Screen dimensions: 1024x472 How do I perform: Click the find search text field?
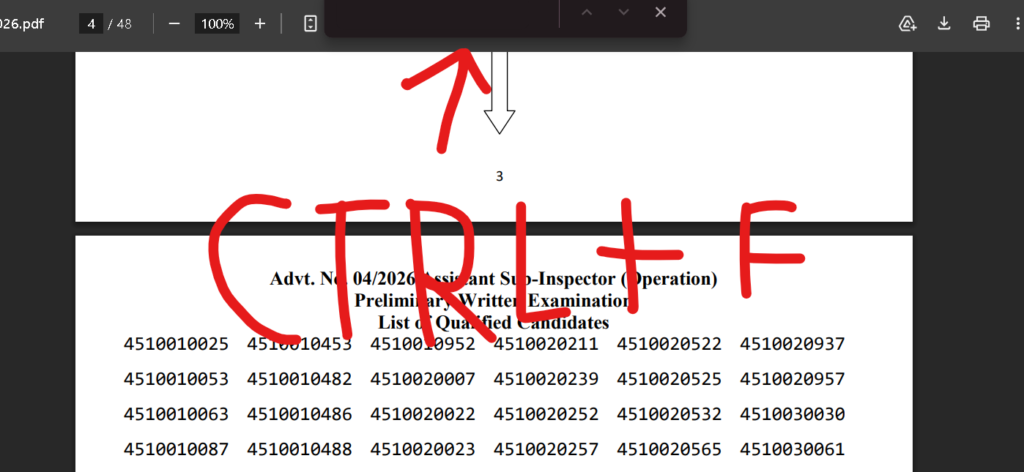444,13
